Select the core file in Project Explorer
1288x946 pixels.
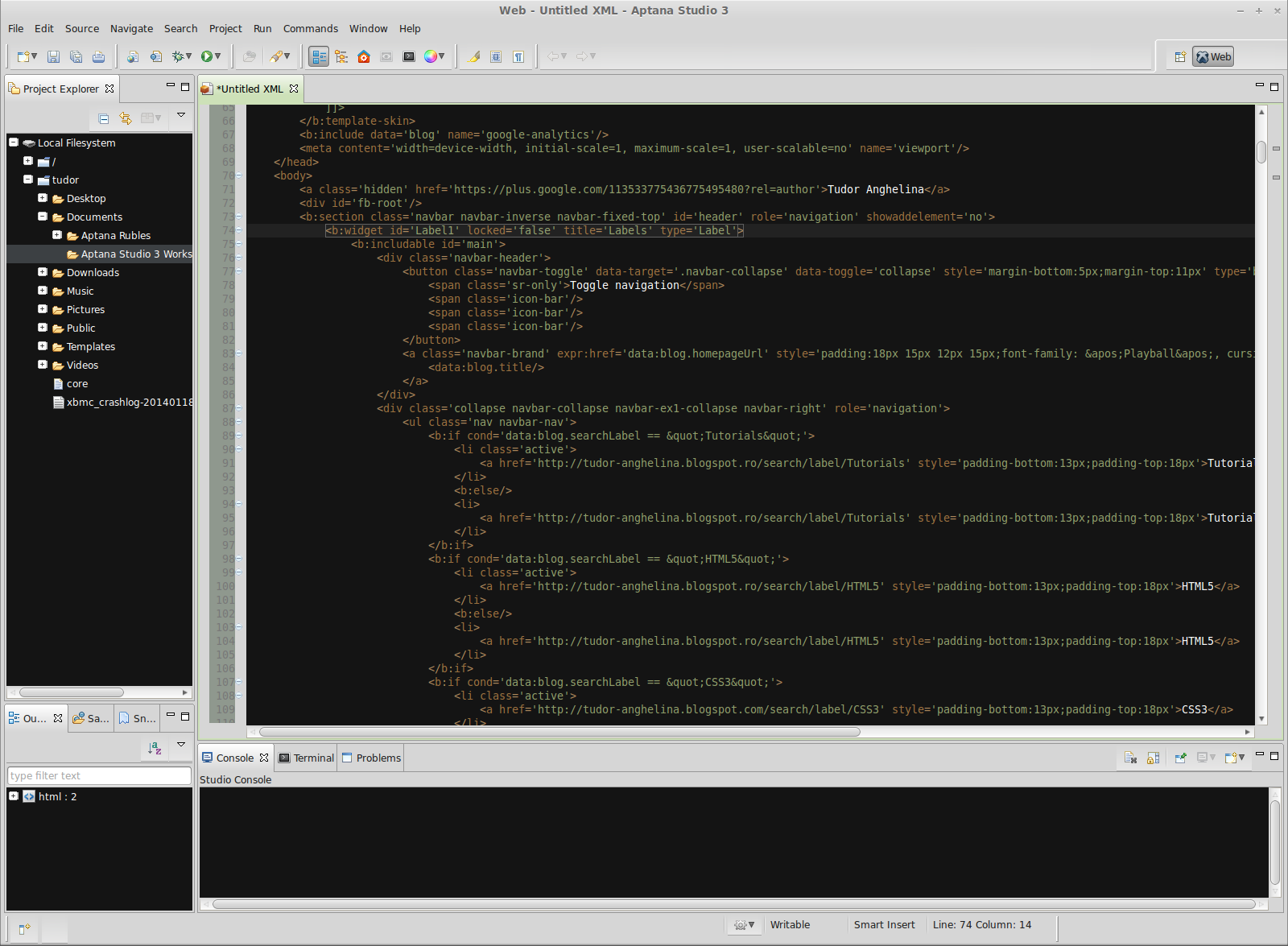[x=77, y=383]
